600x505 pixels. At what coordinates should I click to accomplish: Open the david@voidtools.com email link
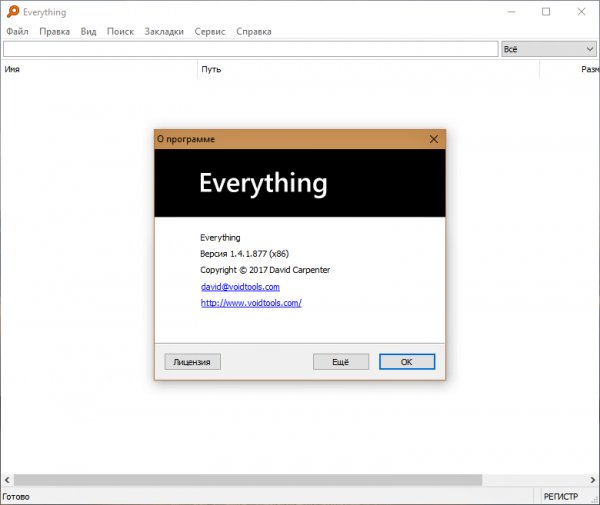tap(240, 287)
